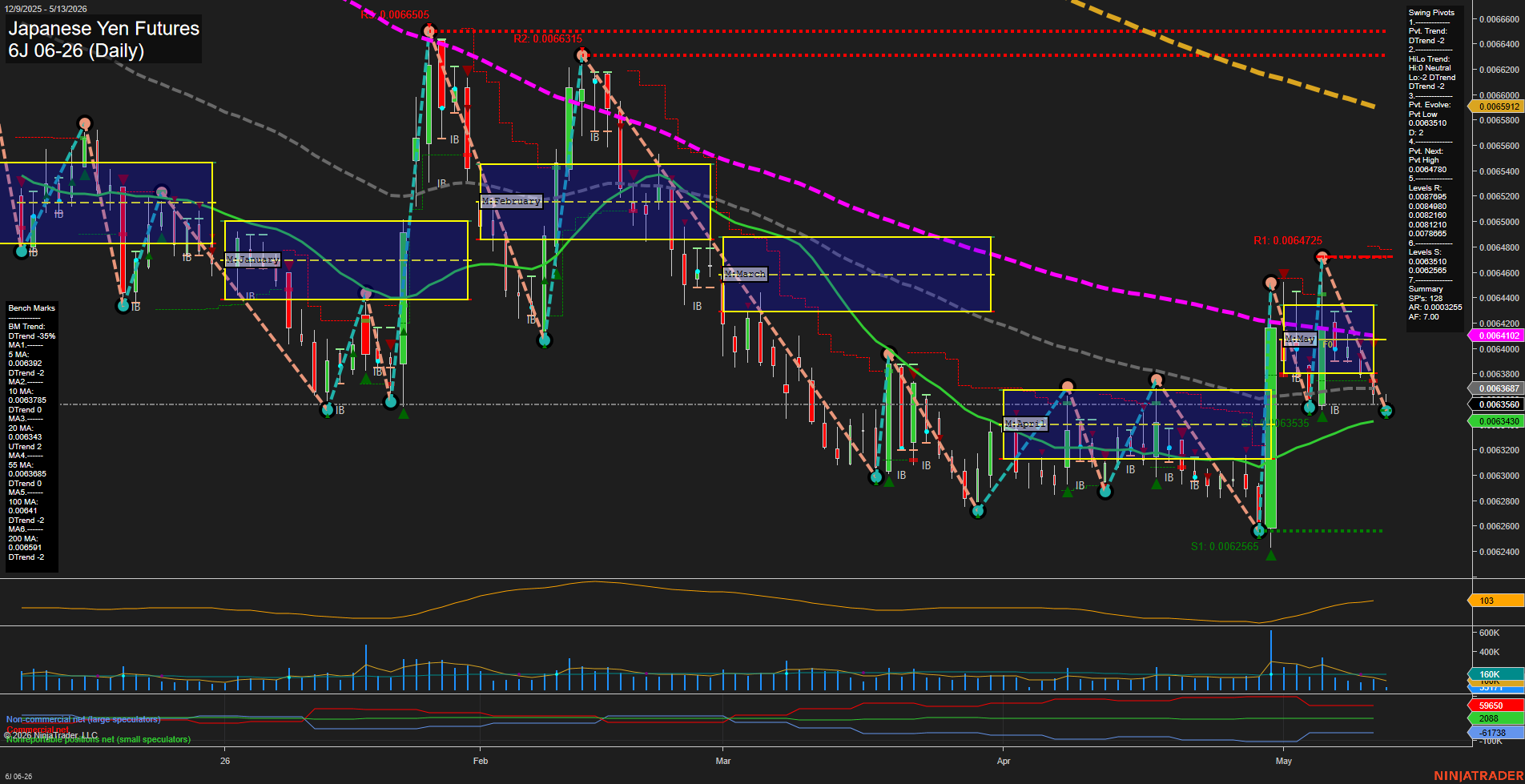Select the M:February month label
The width and height of the screenshot is (1525, 784).
(512, 201)
